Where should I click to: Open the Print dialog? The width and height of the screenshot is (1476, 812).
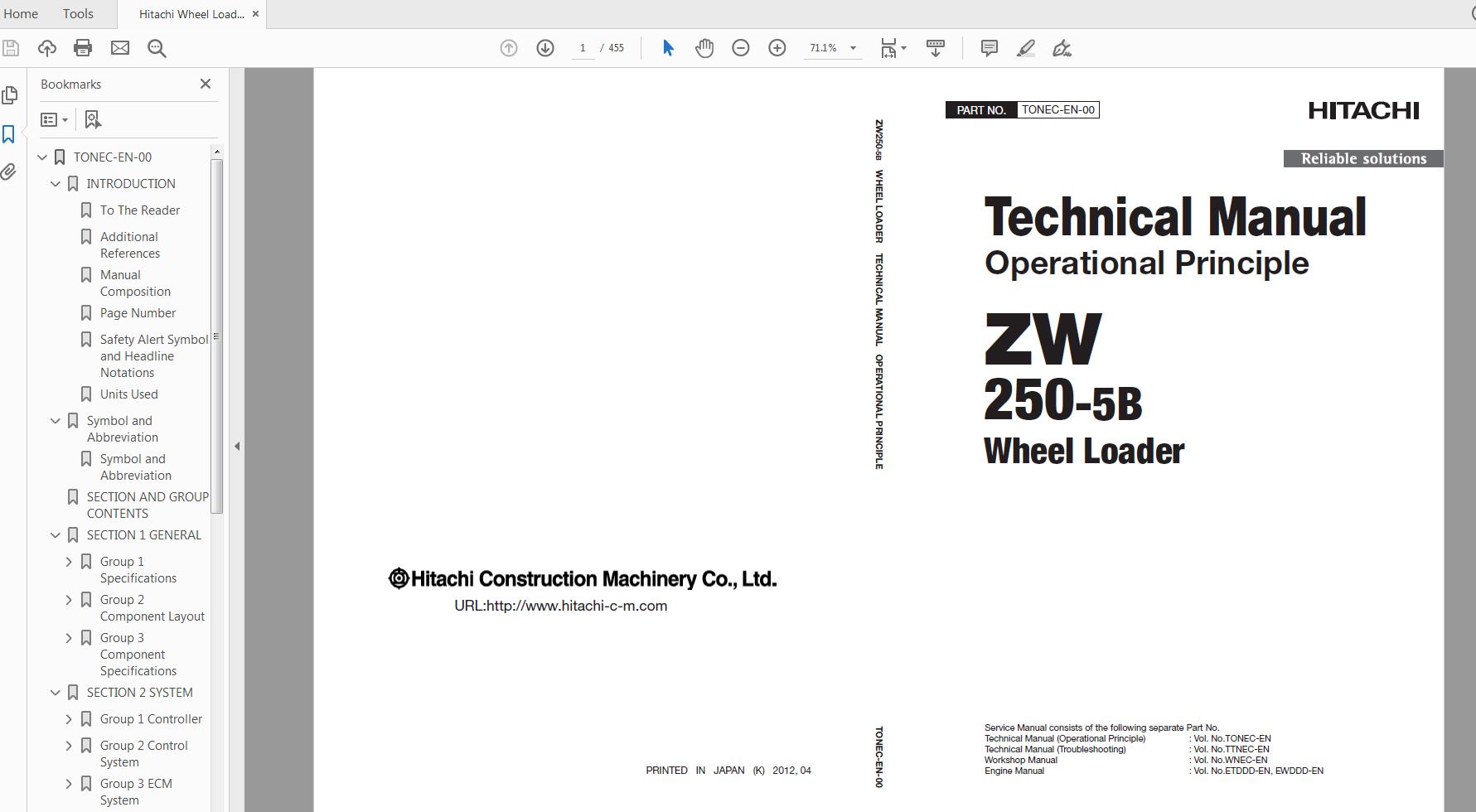82,47
